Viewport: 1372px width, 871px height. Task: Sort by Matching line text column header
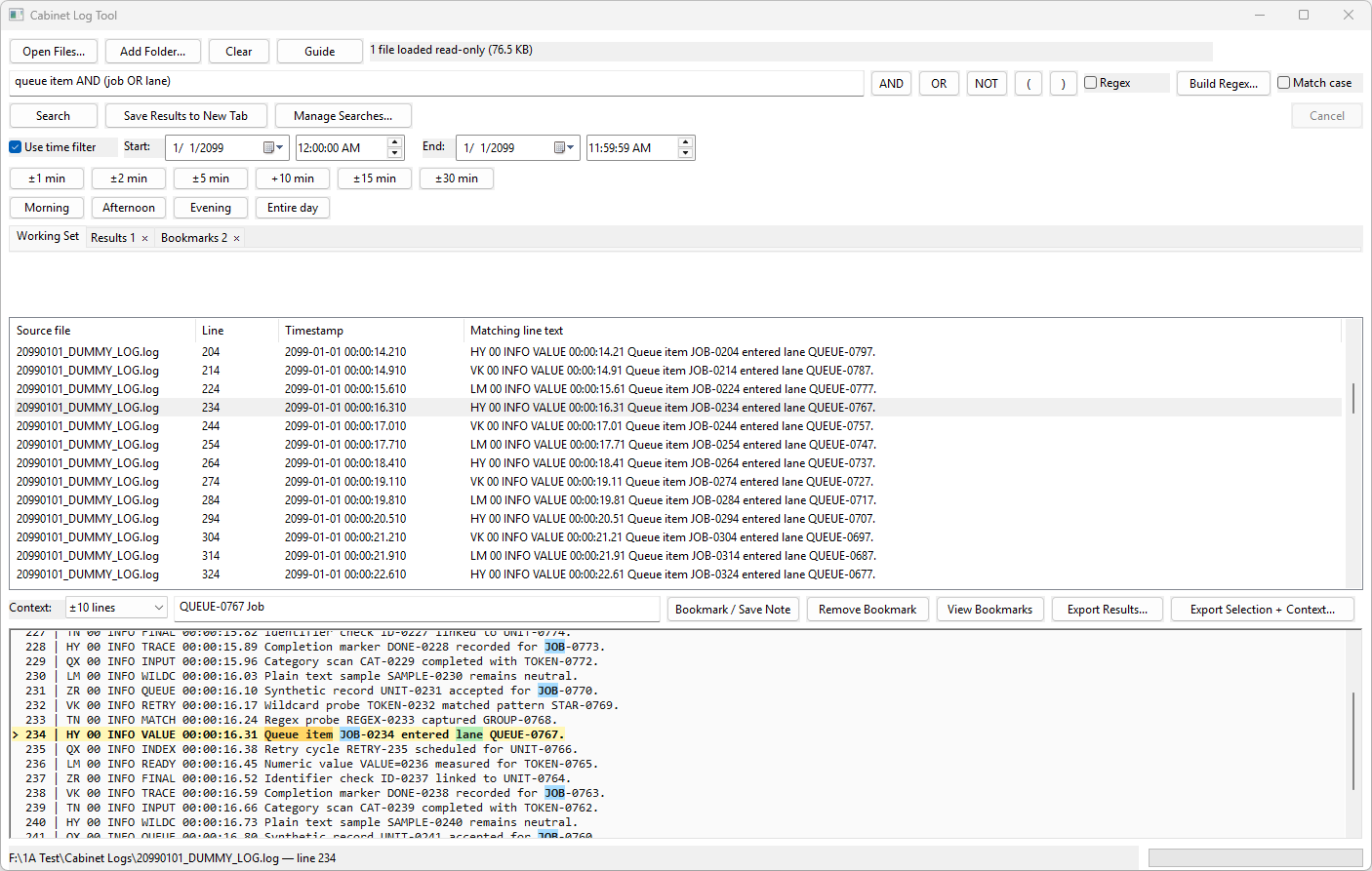pyautogui.click(x=903, y=331)
